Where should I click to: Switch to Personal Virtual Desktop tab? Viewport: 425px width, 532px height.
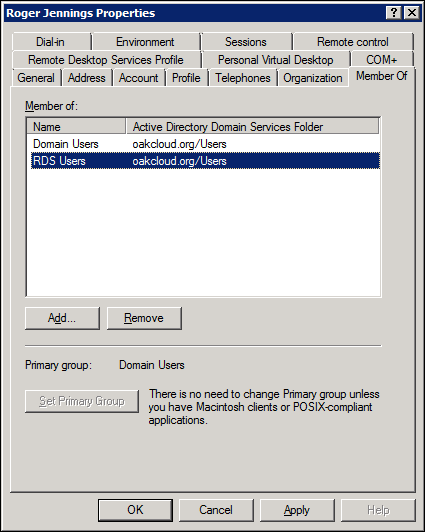[276, 60]
